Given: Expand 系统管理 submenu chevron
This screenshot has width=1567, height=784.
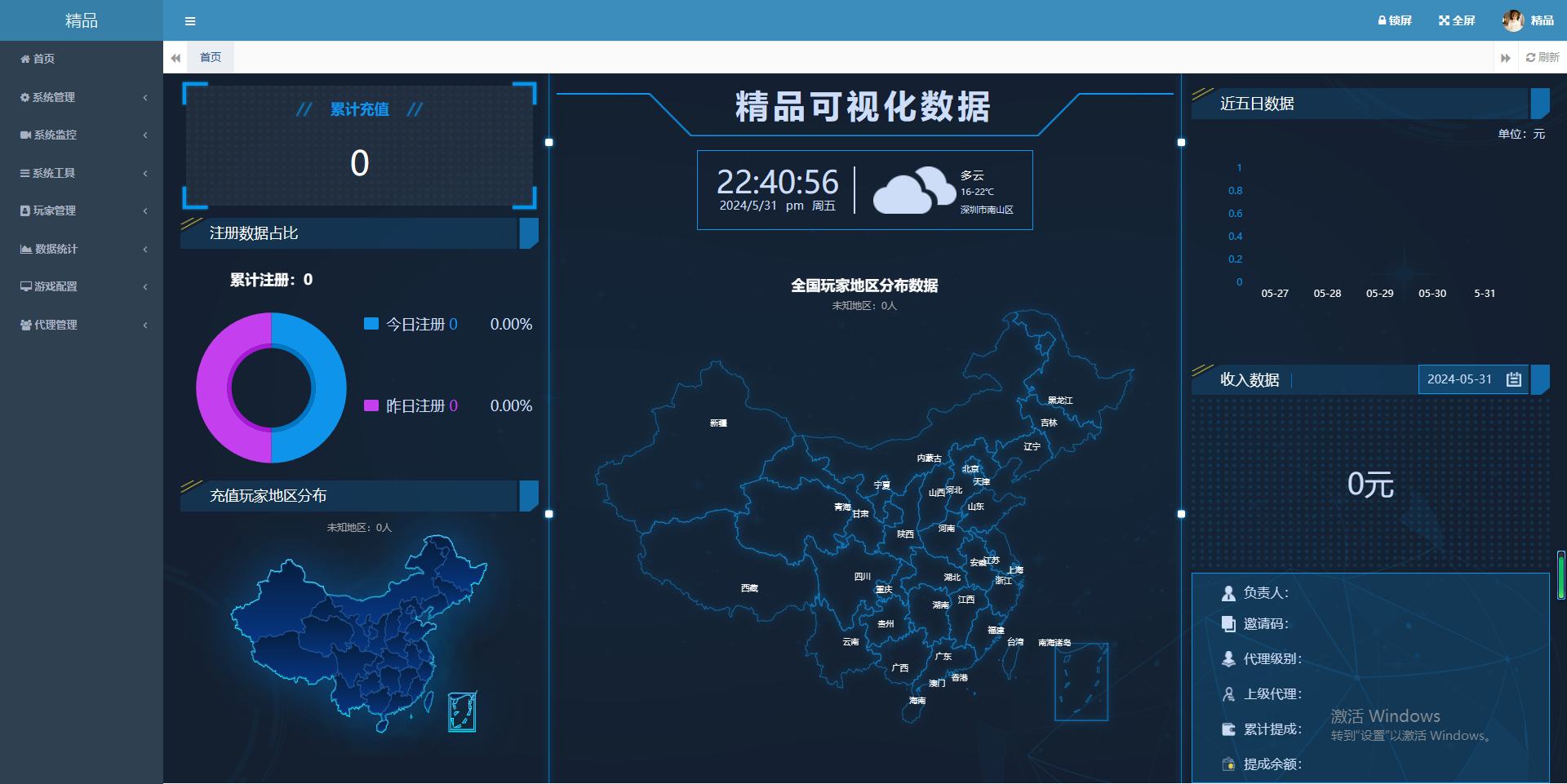Looking at the screenshot, I should (x=145, y=97).
